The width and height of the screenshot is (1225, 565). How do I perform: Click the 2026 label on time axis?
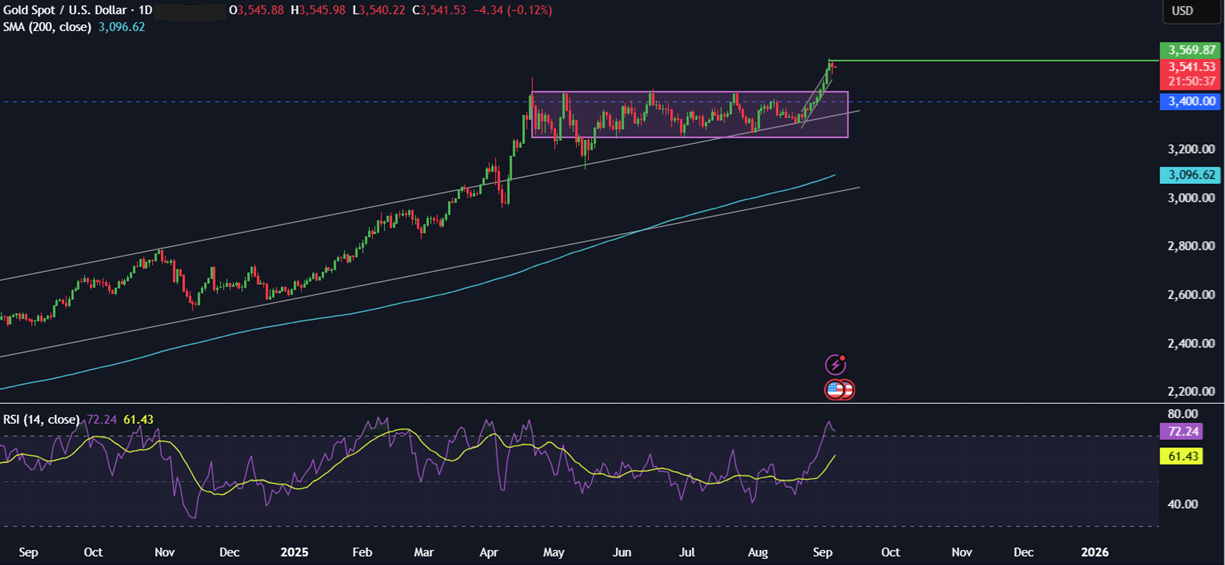1095,552
